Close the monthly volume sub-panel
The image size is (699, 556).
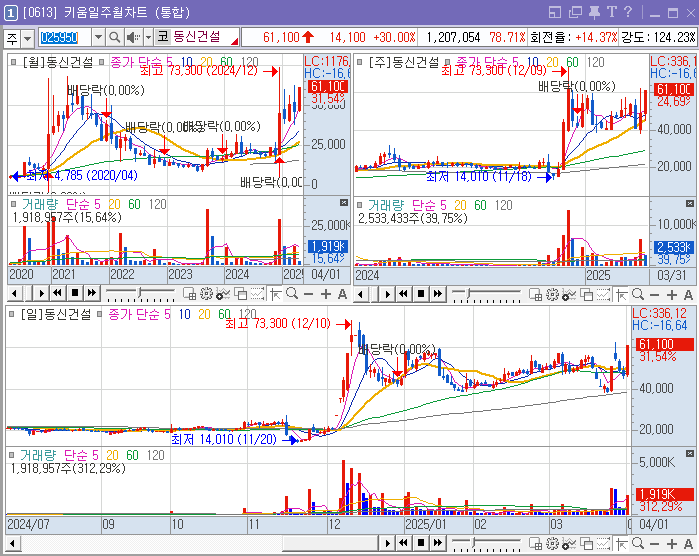pyautogui.click(x=344, y=203)
